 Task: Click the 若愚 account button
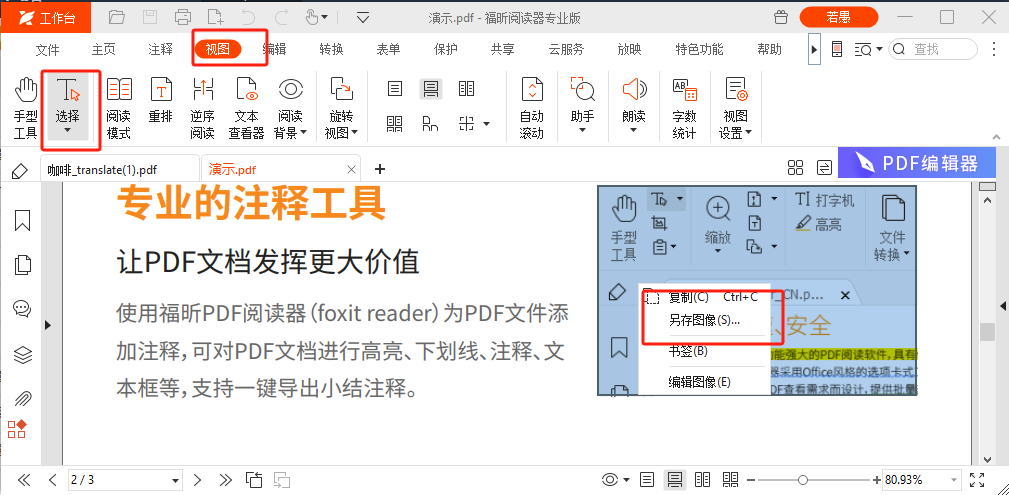coord(838,17)
